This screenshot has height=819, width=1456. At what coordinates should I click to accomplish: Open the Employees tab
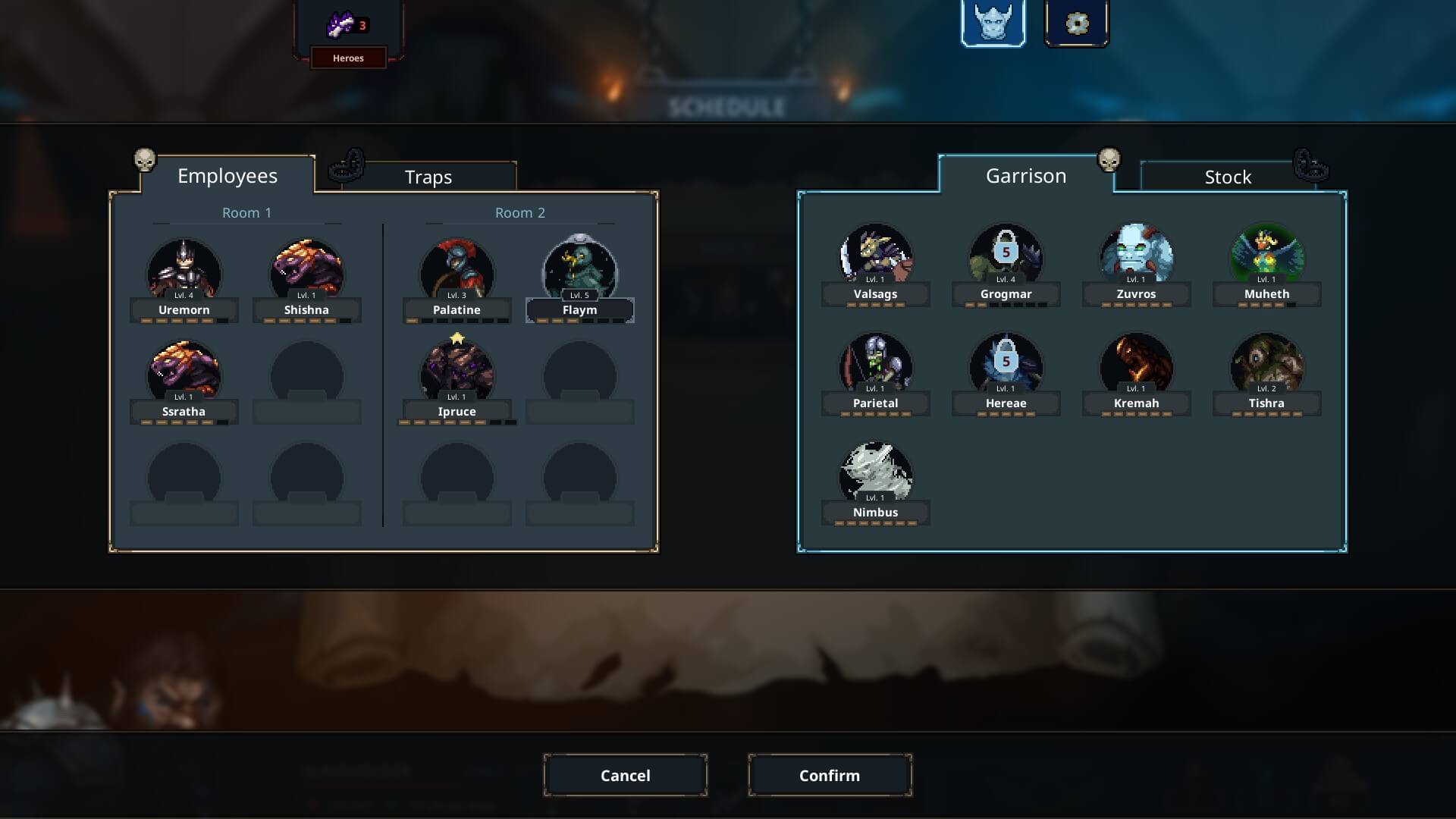227,175
